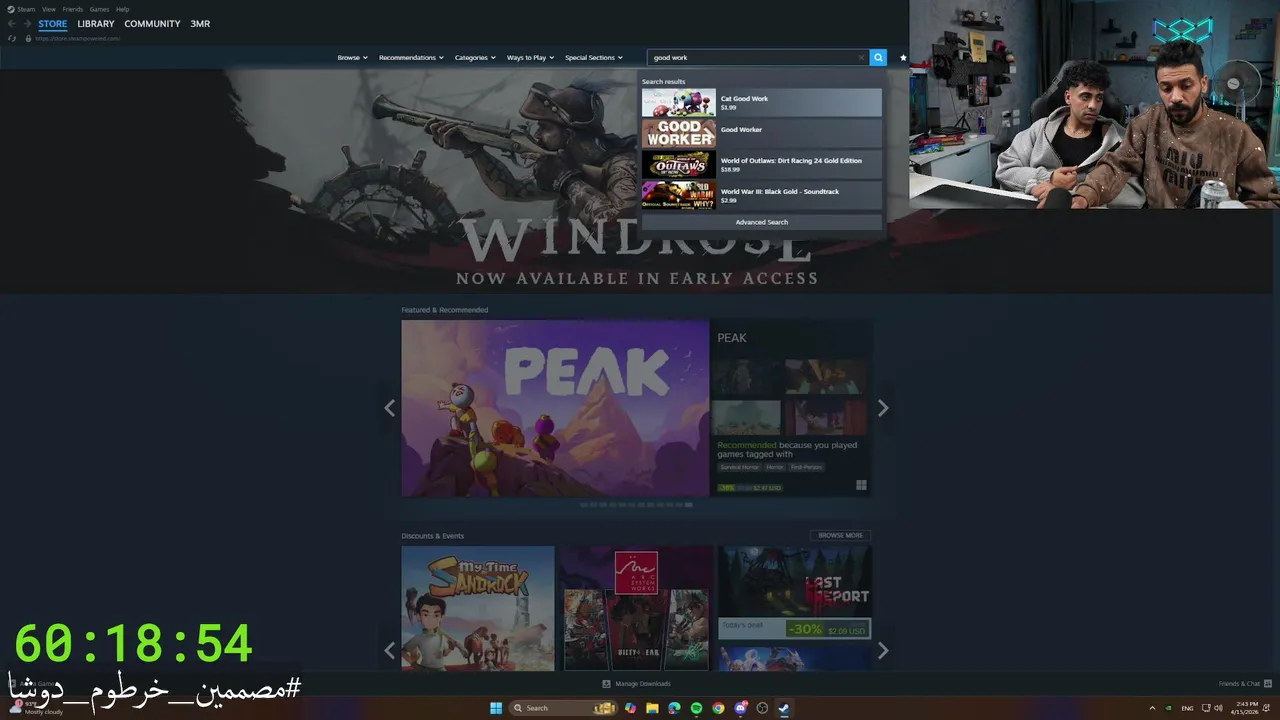Select the Good Worker search result
1280x720 pixels.
click(x=762, y=133)
